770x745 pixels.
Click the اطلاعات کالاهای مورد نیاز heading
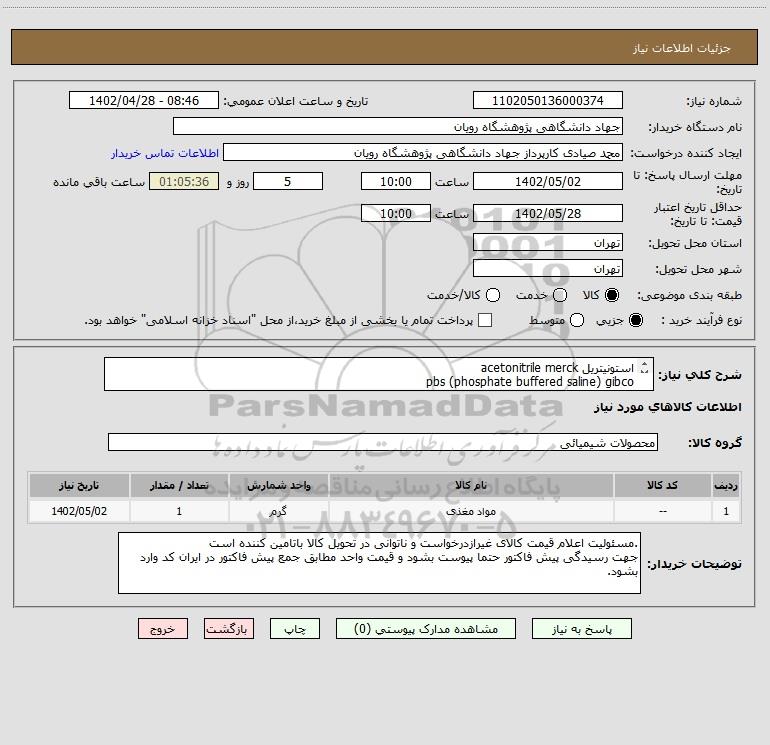667,407
